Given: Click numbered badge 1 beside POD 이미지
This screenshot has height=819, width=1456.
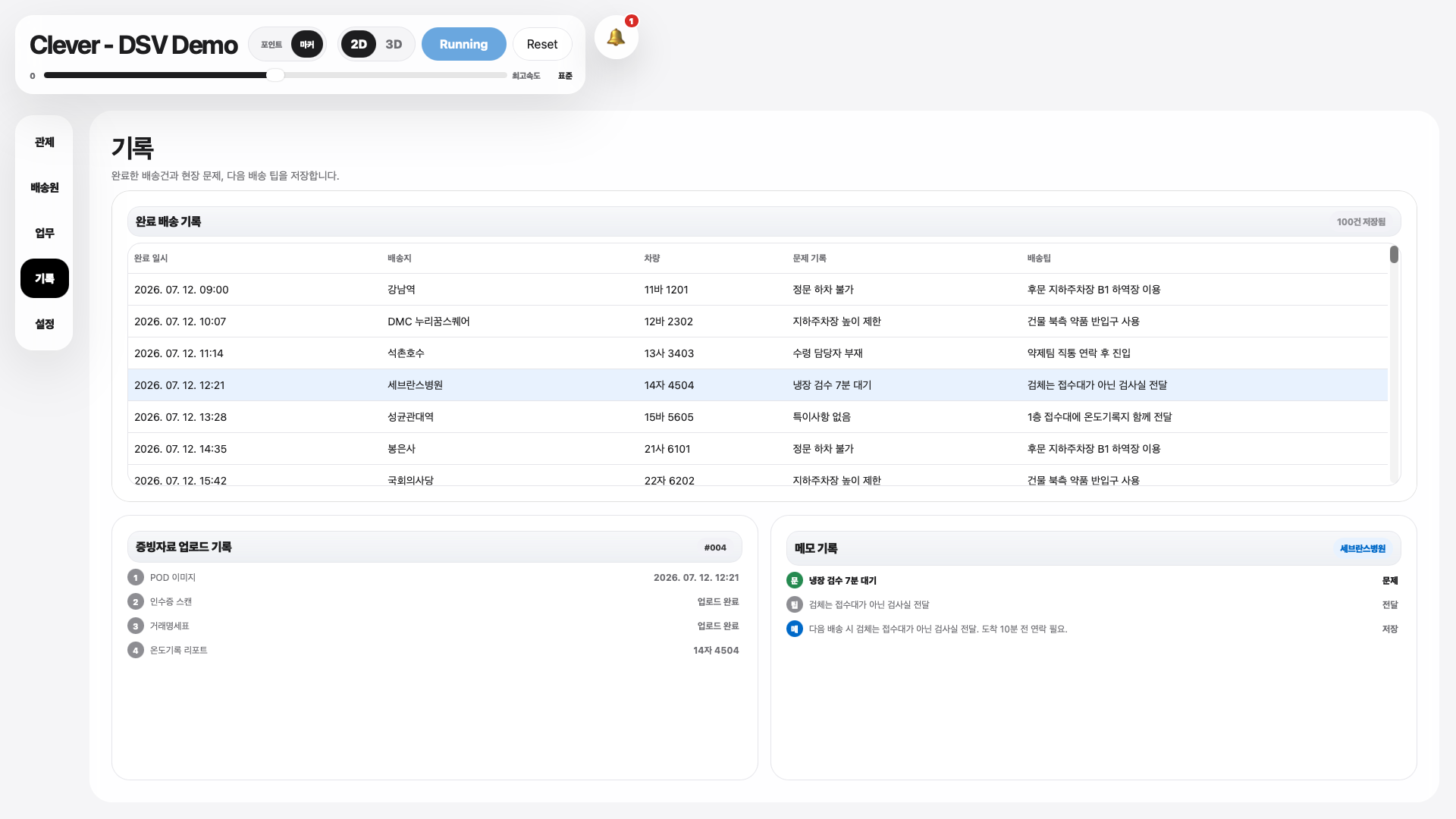Looking at the screenshot, I should click(136, 578).
